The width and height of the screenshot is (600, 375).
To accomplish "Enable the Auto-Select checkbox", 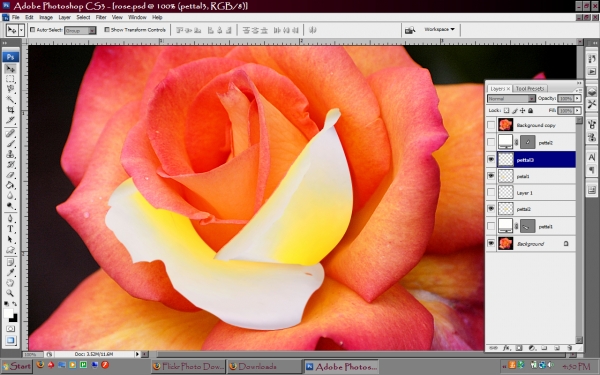I will click(x=33, y=29).
